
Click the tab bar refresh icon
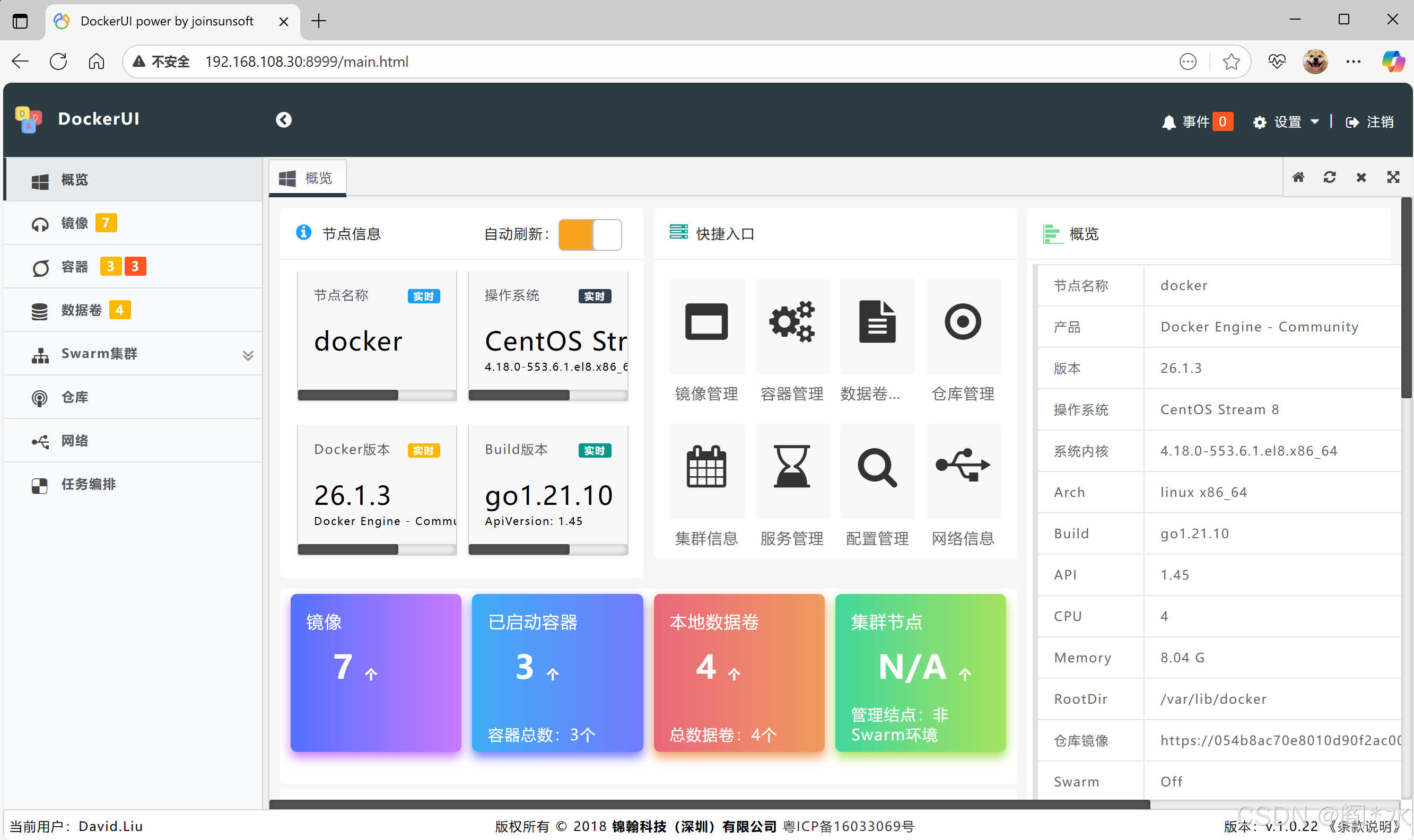(1329, 178)
